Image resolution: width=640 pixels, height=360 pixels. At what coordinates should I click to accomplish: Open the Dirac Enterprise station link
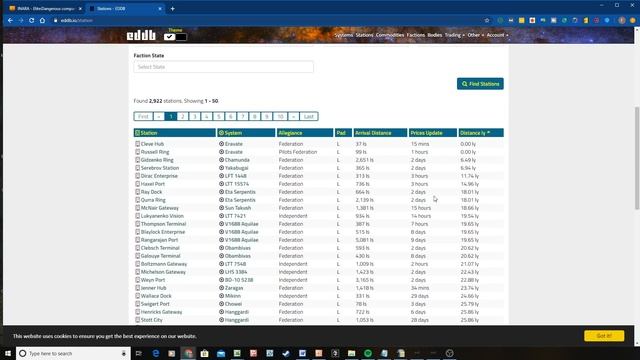(159, 176)
